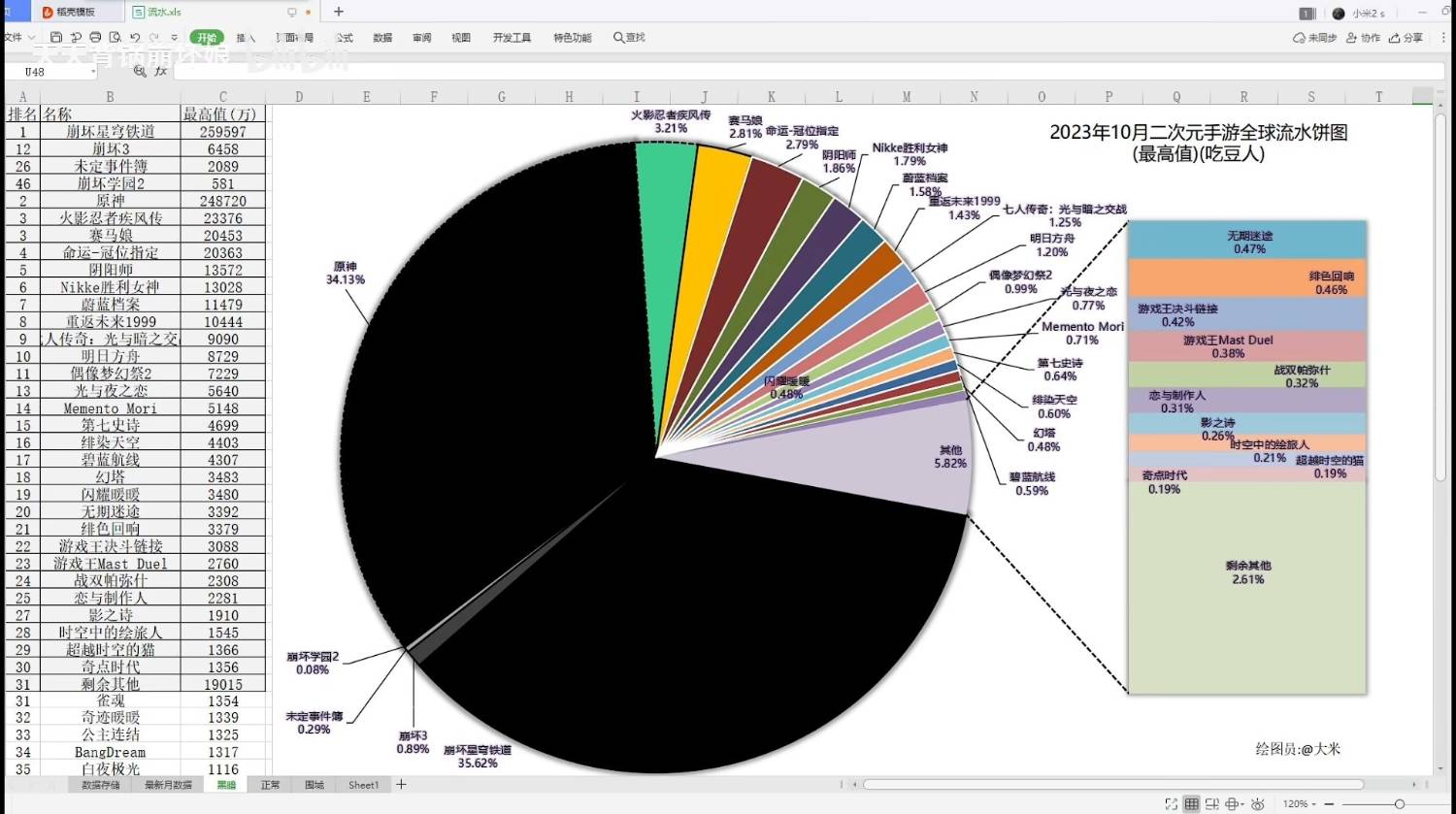Click the Print icon in quick toolbar
This screenshot has height=814, width=1456.
tap(95, 38)
